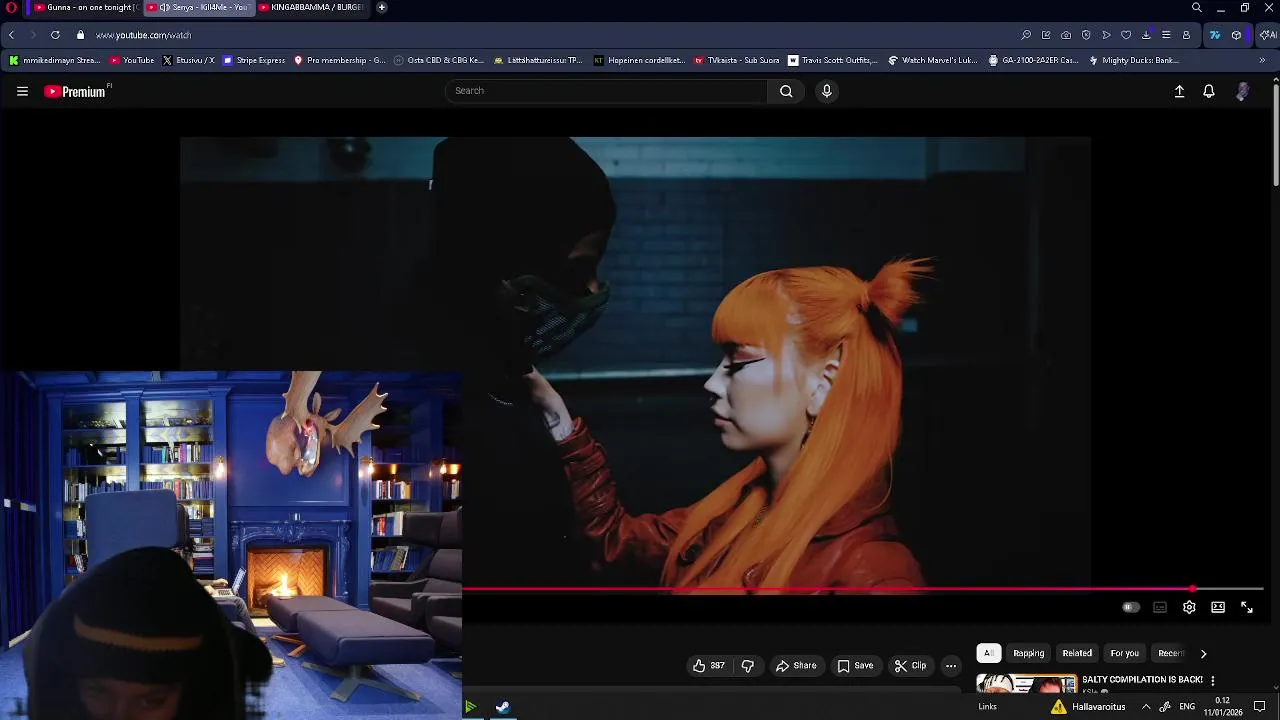Add page to bookmarks with heart icon
The image size is (1280, 720).
(x=1126, y=35)
